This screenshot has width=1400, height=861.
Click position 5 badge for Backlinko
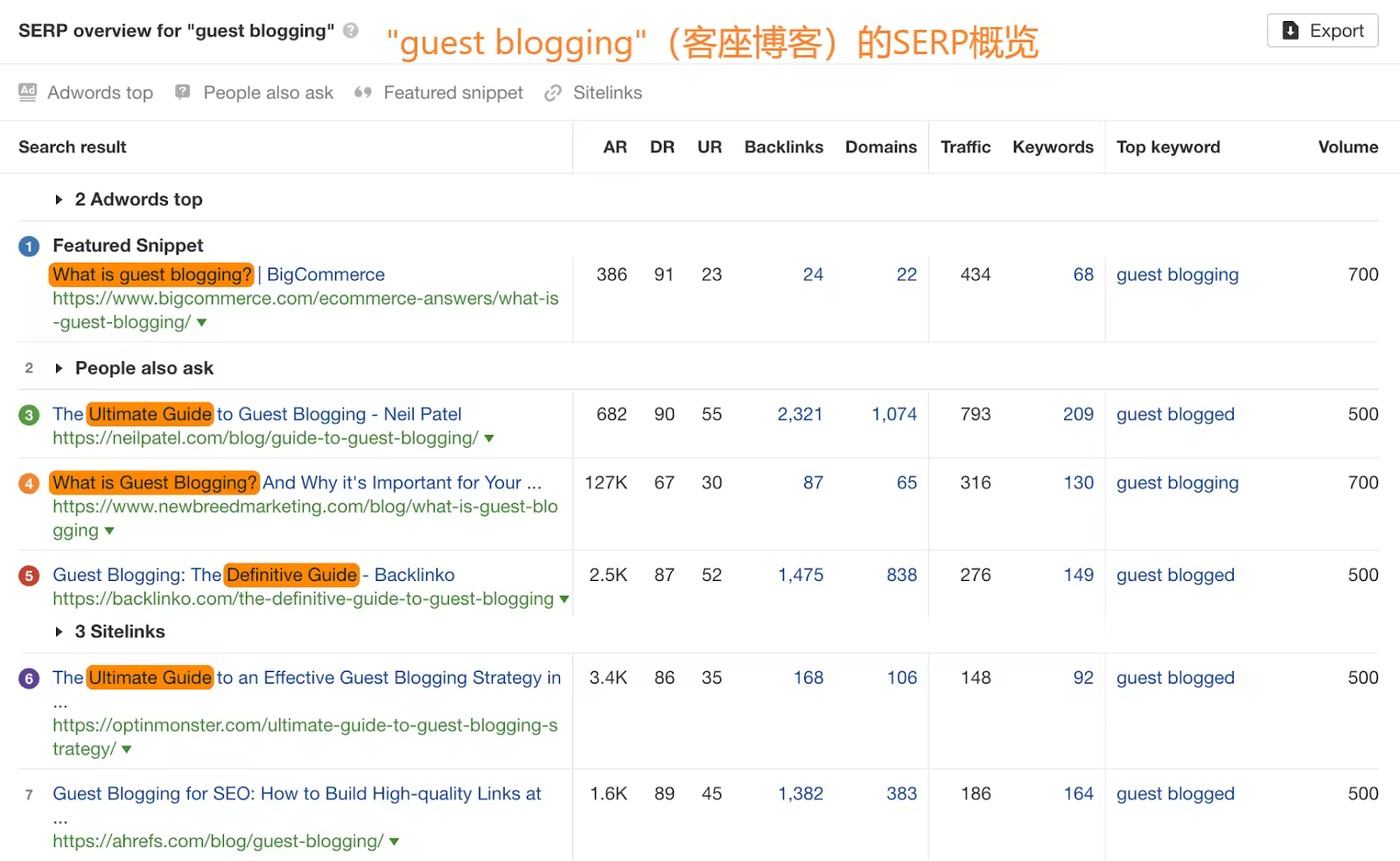point(29,576)
